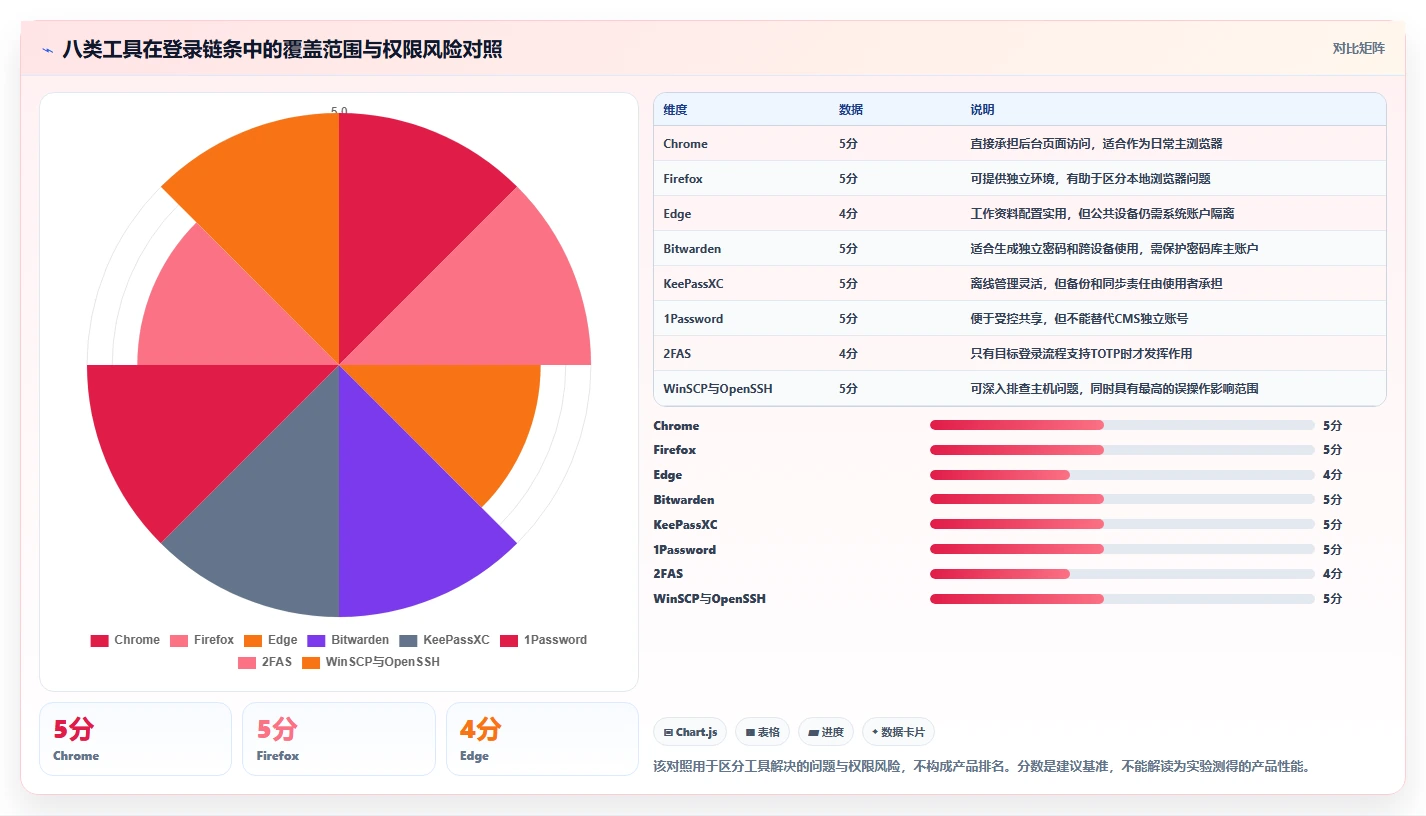Click the Bitwarden label in the progress list
The height and width of the screenshot is (816, 1426).
[684, 500]
